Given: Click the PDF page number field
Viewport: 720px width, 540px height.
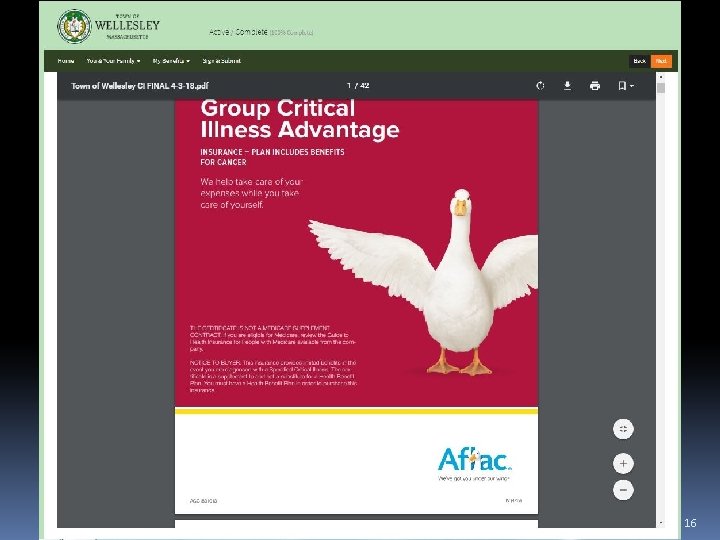Looking at the screenshot, I should (349, 86).
